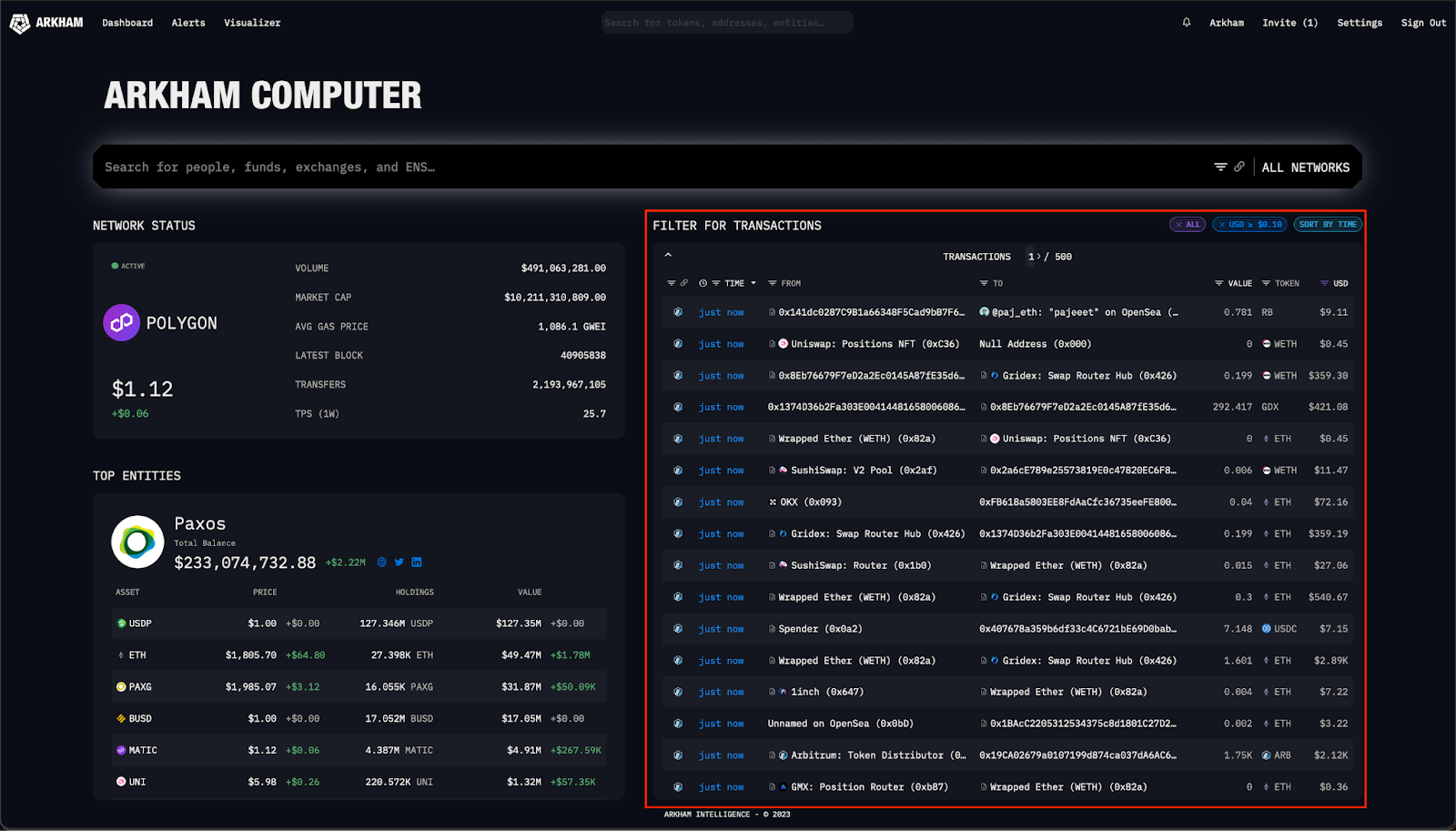Click the latest block number 40905838
This screenshot has width=1456, height=831.
[583, 356]
